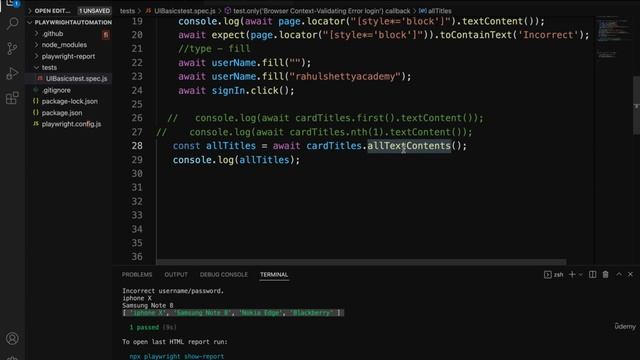This screenshot has height=360, width=640.
Task: Click the cardTitles.nth(1) comment line 27
Action: click(x=314, y=132)
